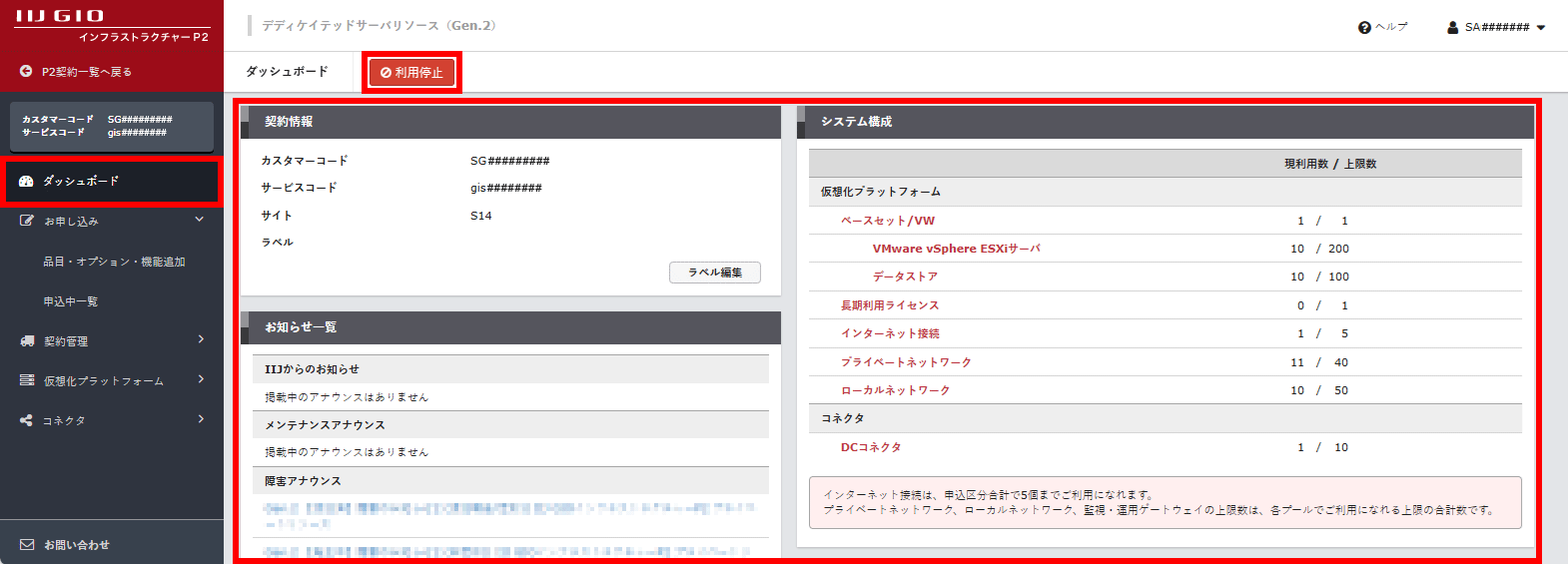The width and height of the screenshot is (1568, 564).
Task: Collapse the お申し込み menu chevron
Action: point(200,220)
